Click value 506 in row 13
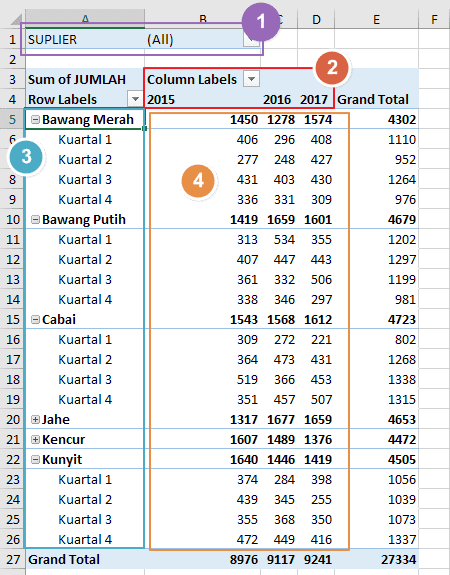Image resolution: width=450 pixels, height=575 pixels. [x=321, y=279]
